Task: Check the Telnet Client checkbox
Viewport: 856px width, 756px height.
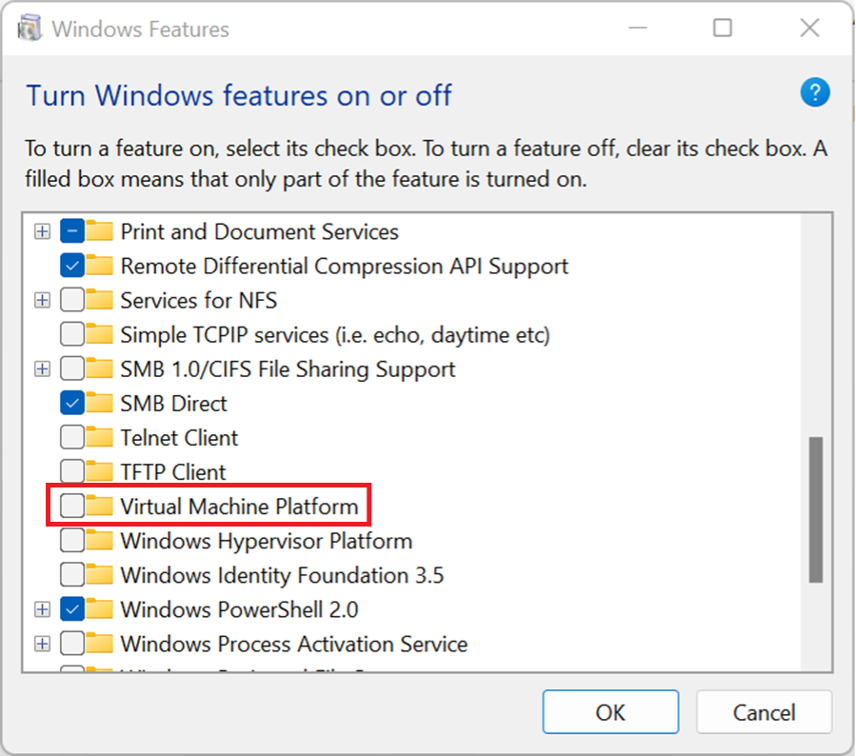Action: [72, 438]
